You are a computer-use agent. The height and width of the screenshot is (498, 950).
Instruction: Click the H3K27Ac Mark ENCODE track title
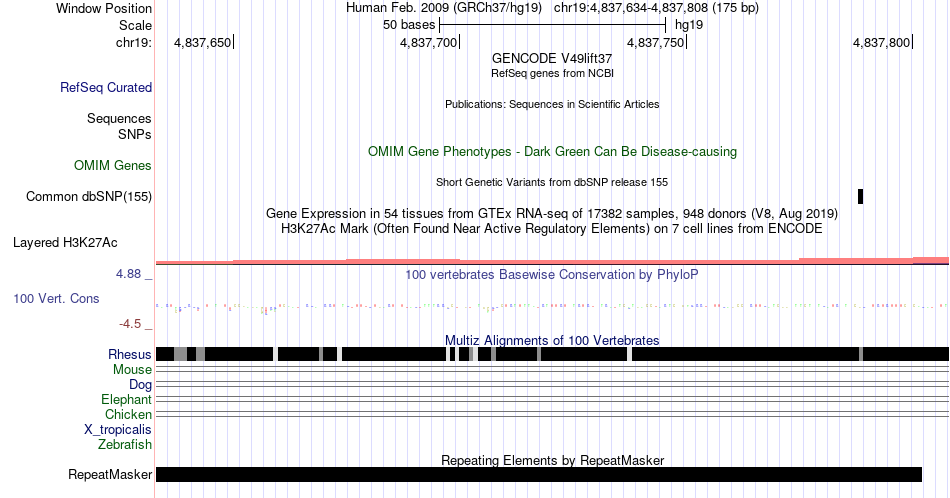click(552, 228)
